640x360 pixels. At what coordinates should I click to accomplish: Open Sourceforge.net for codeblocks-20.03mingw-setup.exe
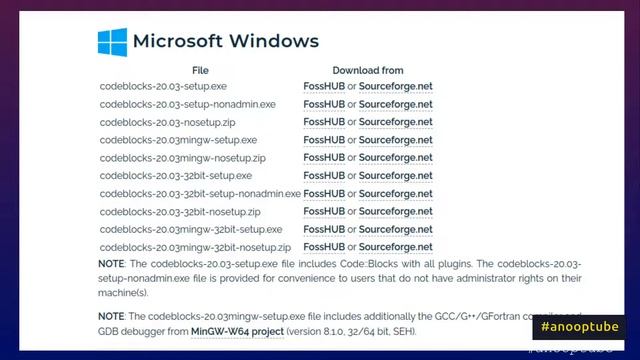point(396,140)
